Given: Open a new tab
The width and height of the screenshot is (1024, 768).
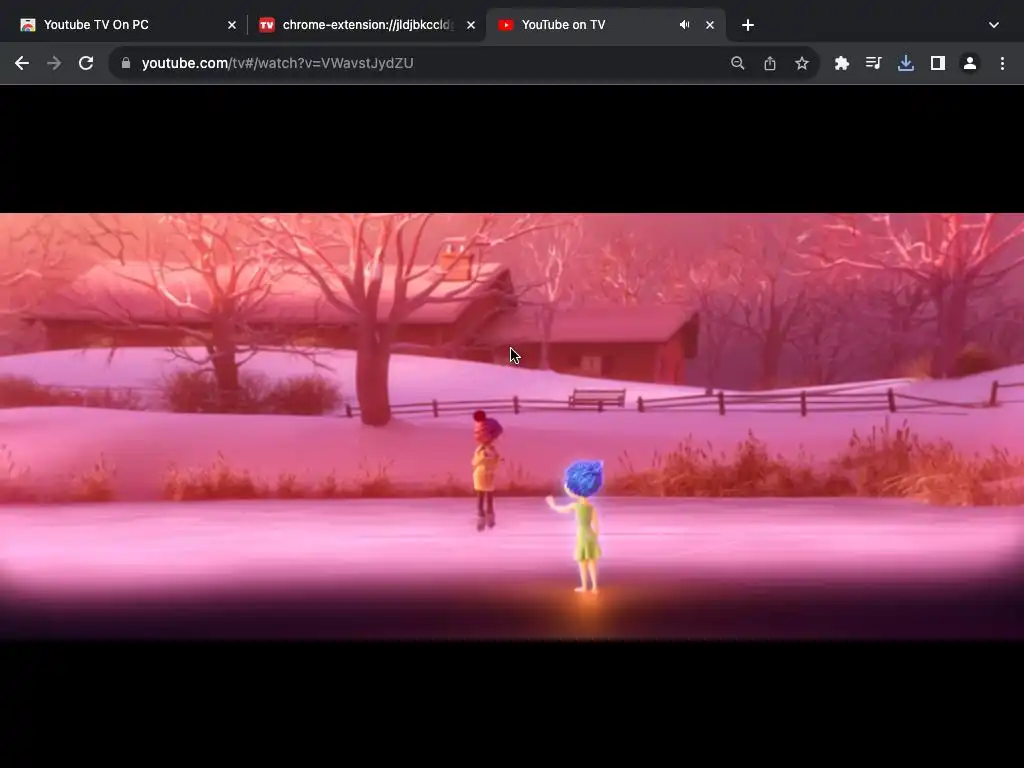Looking at the screenshot, I should [x=748, y=25].
